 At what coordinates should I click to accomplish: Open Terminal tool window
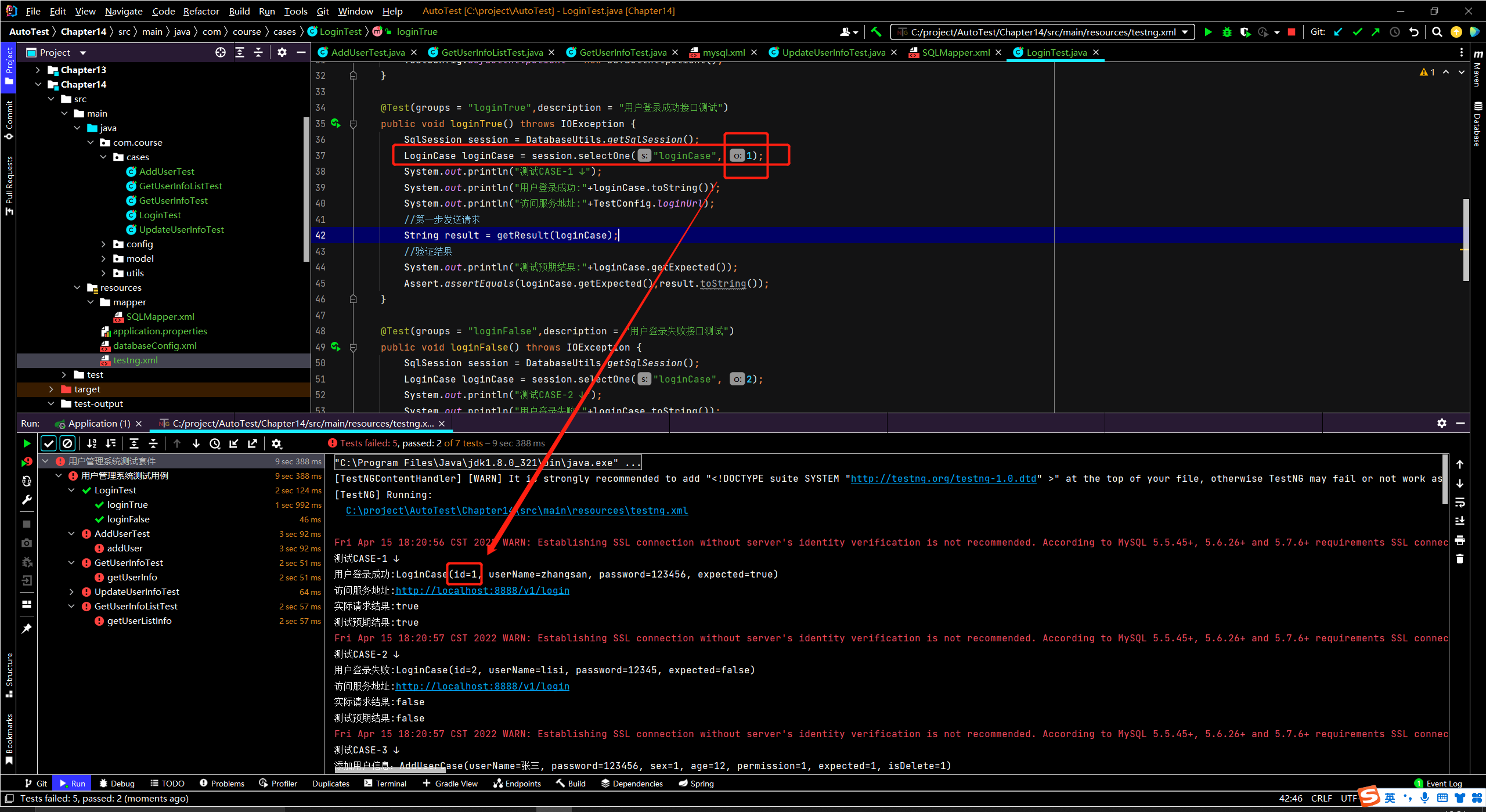385,784
